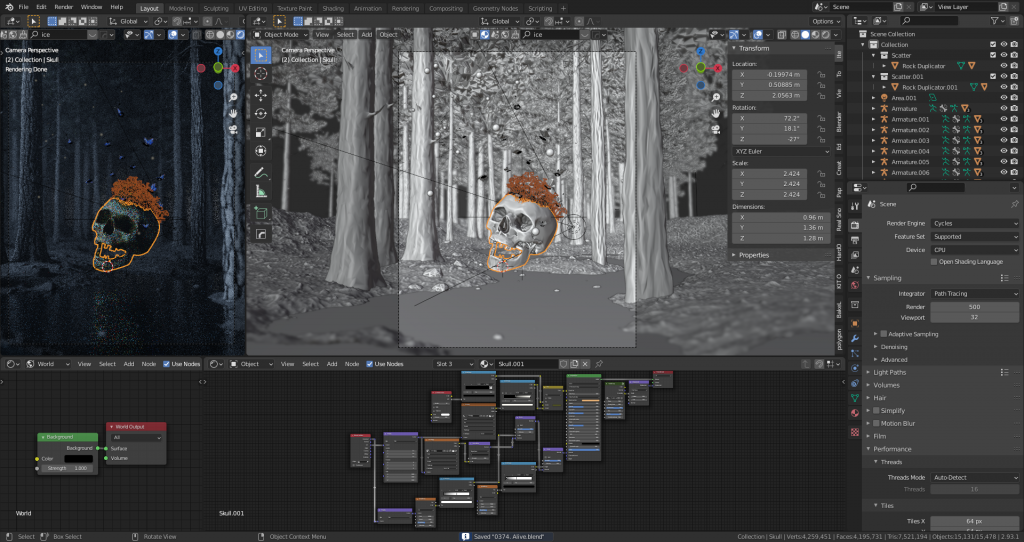The width and height of the screenshot is (1024, 542).
Task: Open the Window menu
Action: [91, 7]
